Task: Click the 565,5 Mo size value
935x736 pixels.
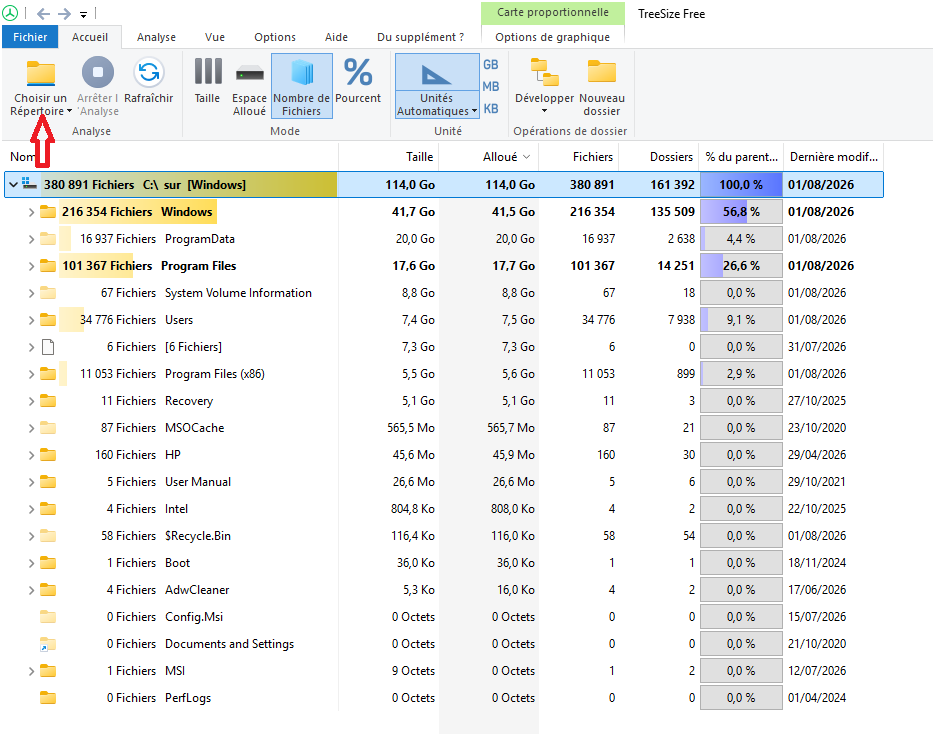Action: 411,428
